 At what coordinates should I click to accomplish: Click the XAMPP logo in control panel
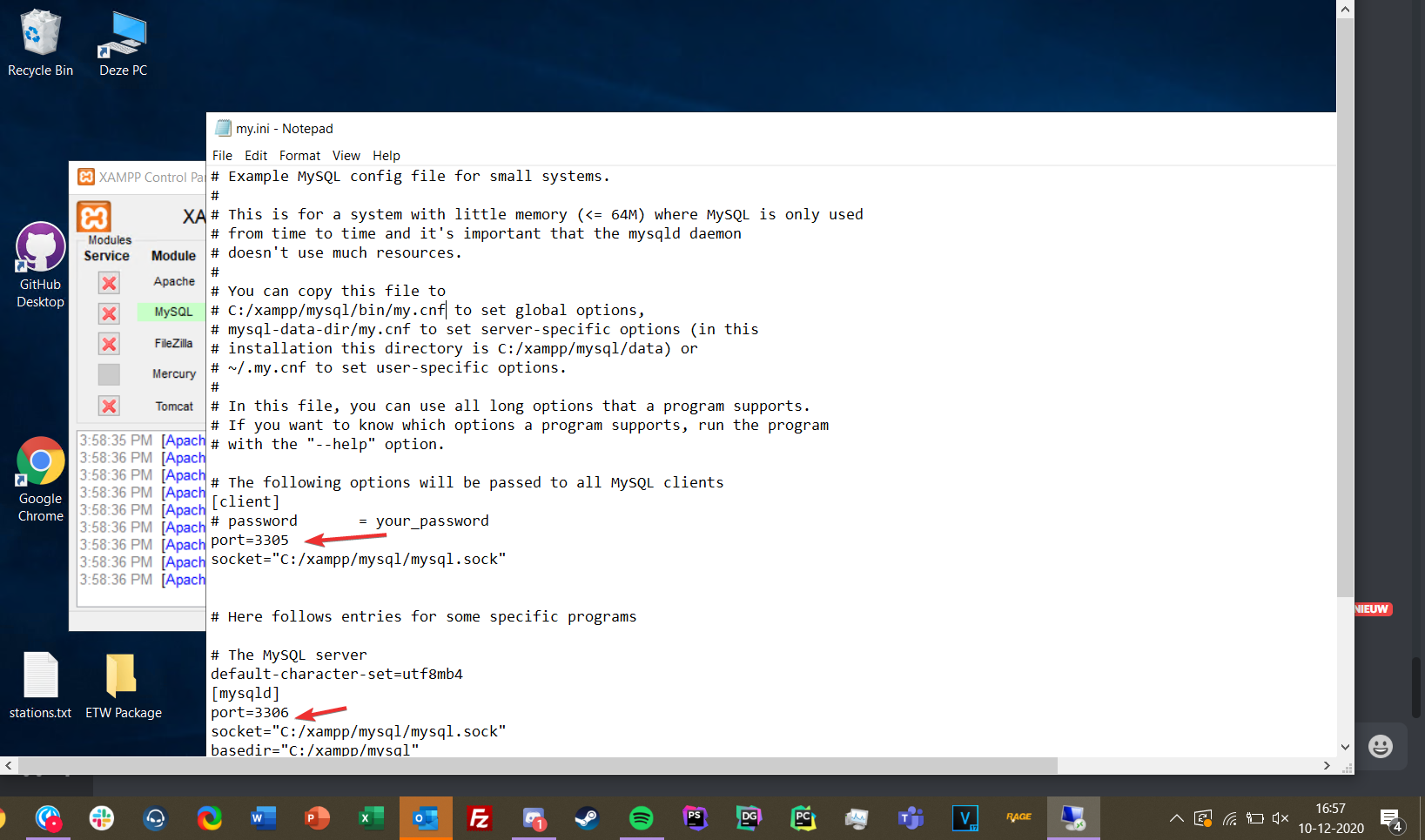click(x=94, y=216)
